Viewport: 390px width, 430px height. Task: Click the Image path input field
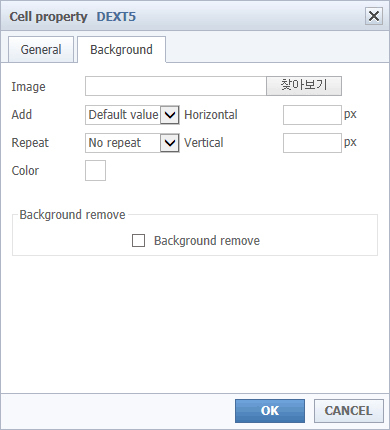[x=176, y=86]
